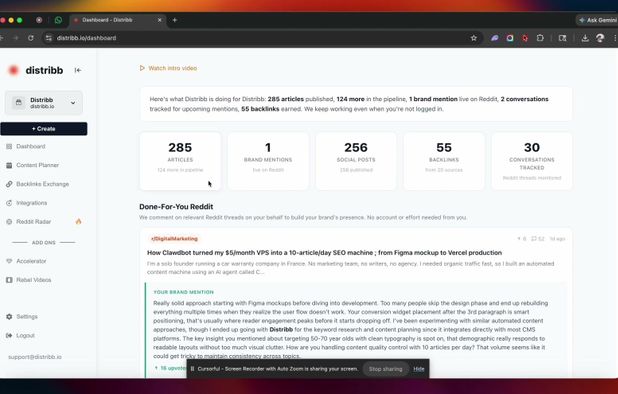This screenshot has height=394, width=618.
Task: Click the Accelerator icon
Action: pos(9,261)
